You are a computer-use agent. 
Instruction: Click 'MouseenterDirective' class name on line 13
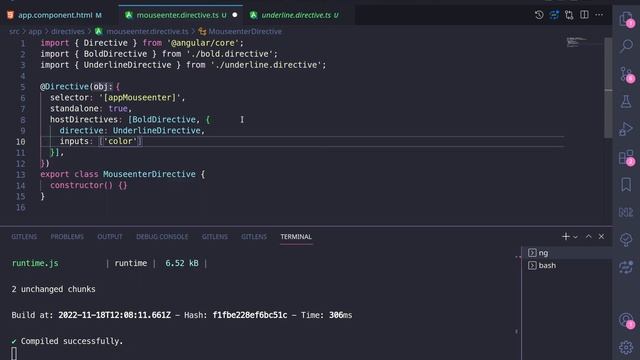(x=149, y=174)
